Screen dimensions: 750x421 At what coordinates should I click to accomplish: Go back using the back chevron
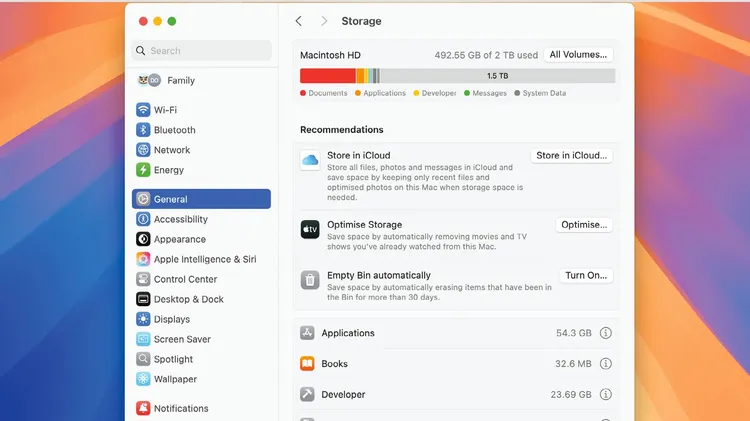299,21
